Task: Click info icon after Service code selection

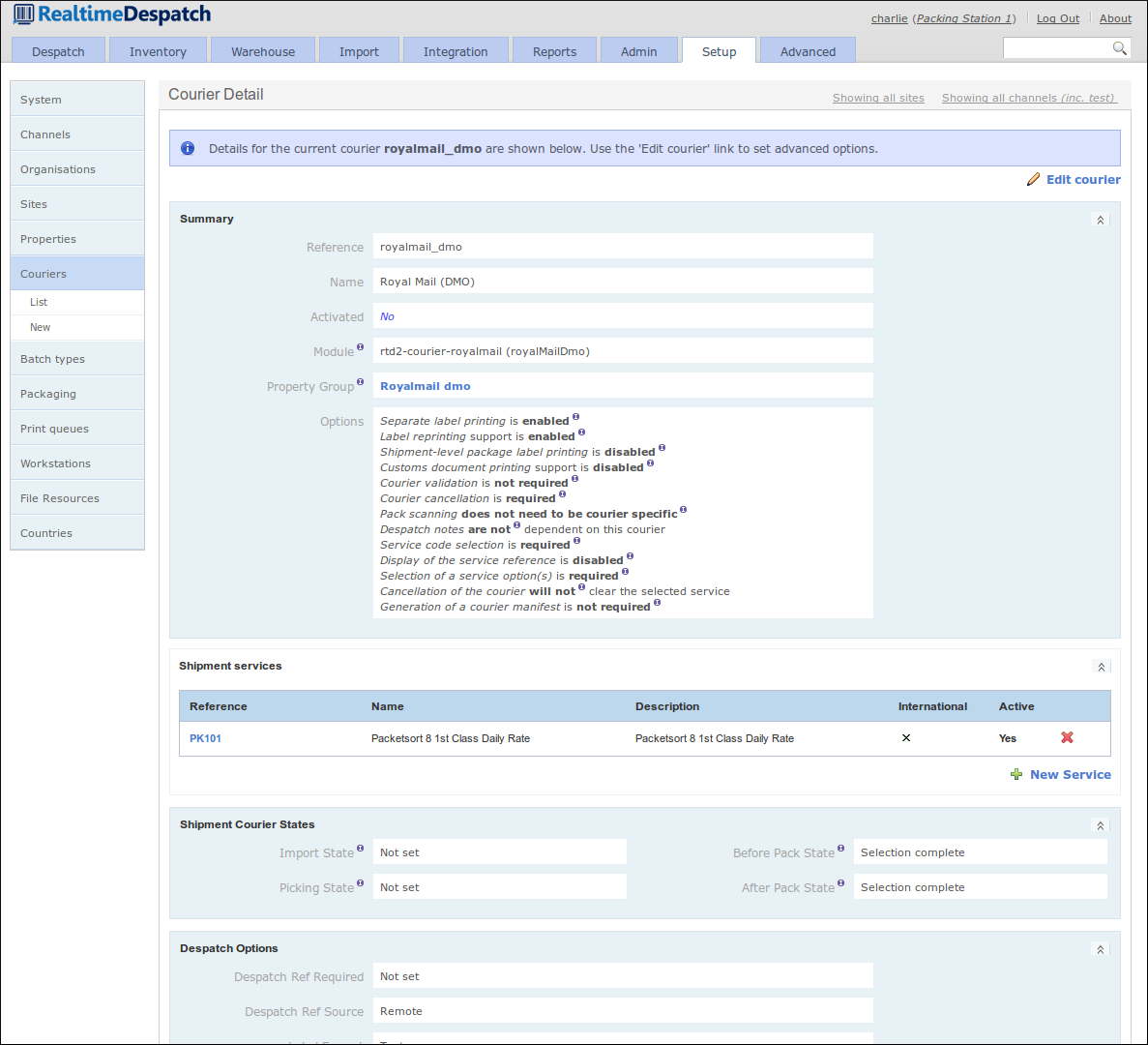Action: pyautogui.click(x=577, y=541)
